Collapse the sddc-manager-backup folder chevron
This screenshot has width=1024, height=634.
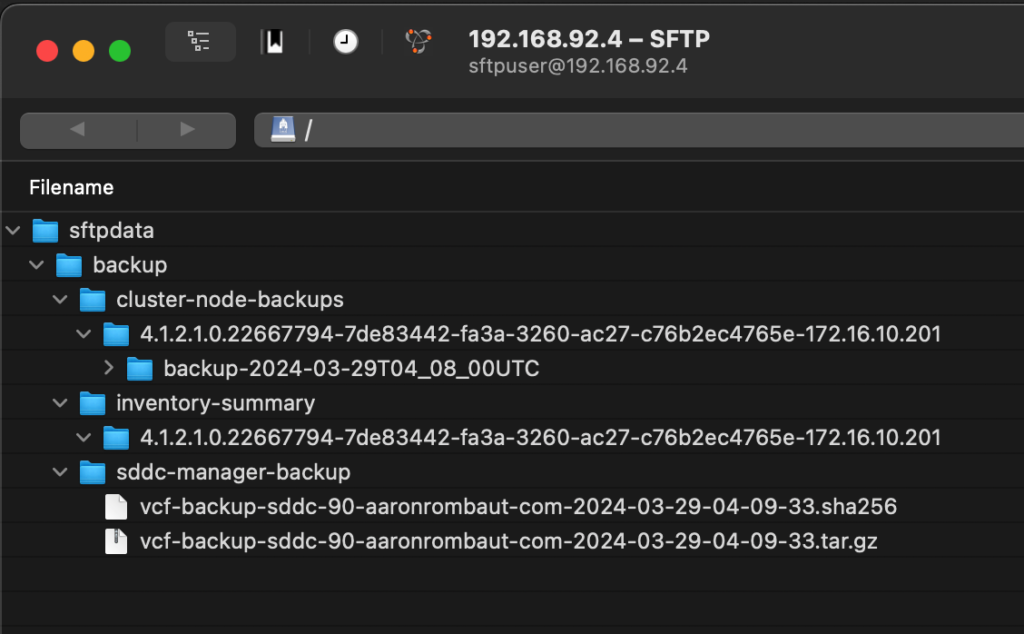click(61, 472)
